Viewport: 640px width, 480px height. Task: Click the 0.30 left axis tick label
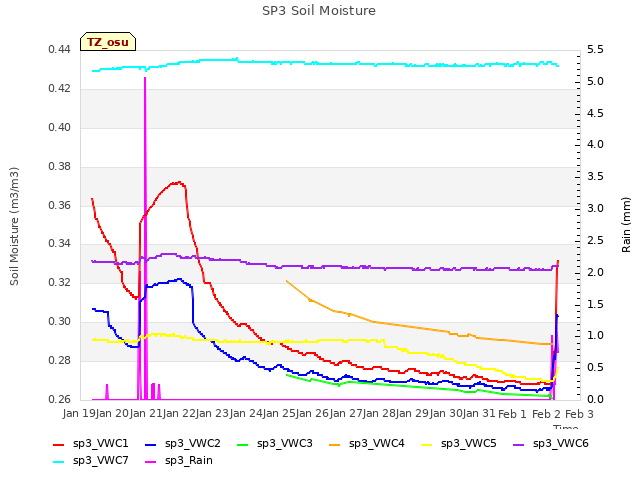[59, 321]
